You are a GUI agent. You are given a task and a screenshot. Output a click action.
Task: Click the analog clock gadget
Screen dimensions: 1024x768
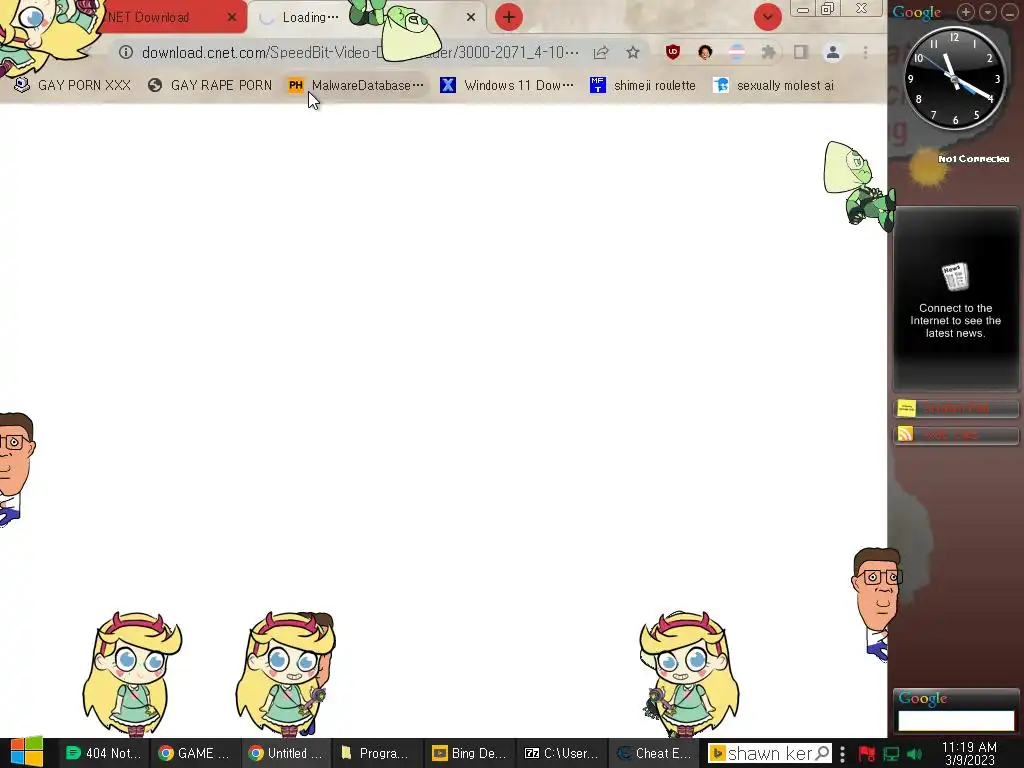point(954,78)
